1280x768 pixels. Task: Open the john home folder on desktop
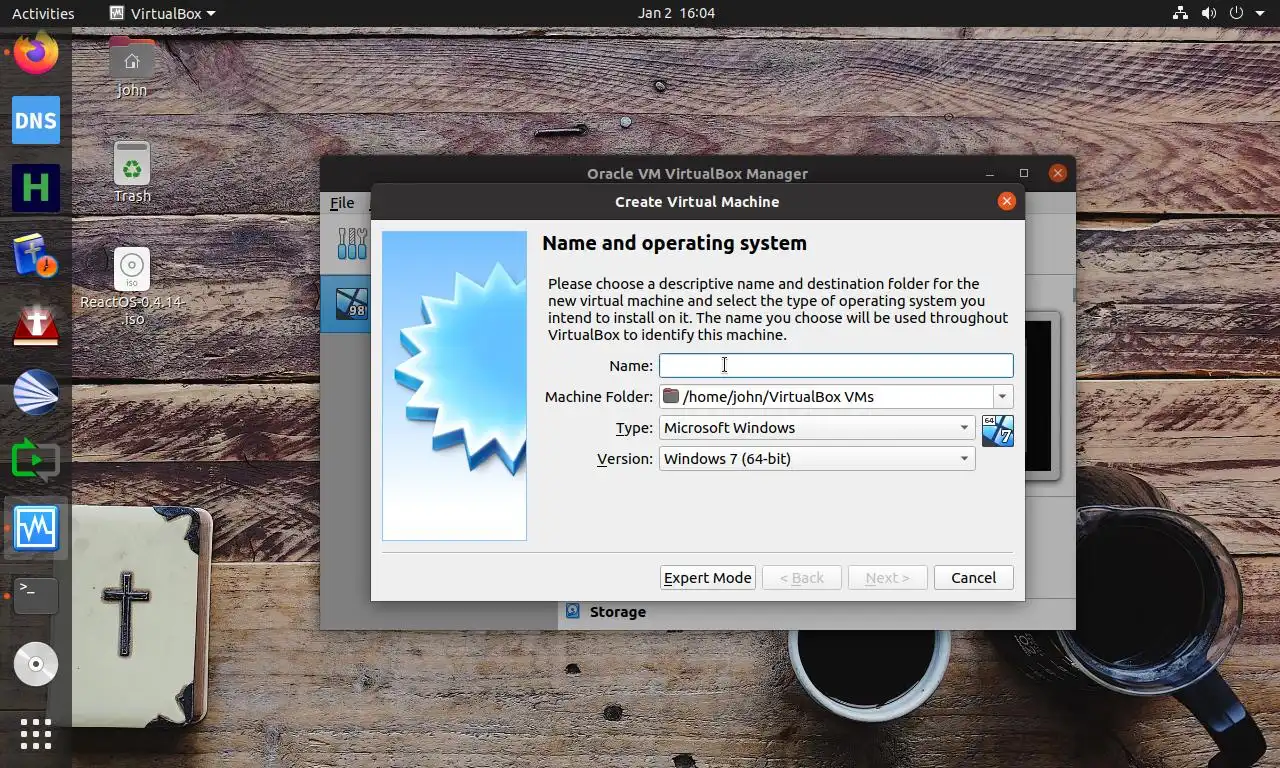pyautogui.click(x=132, y=68)
